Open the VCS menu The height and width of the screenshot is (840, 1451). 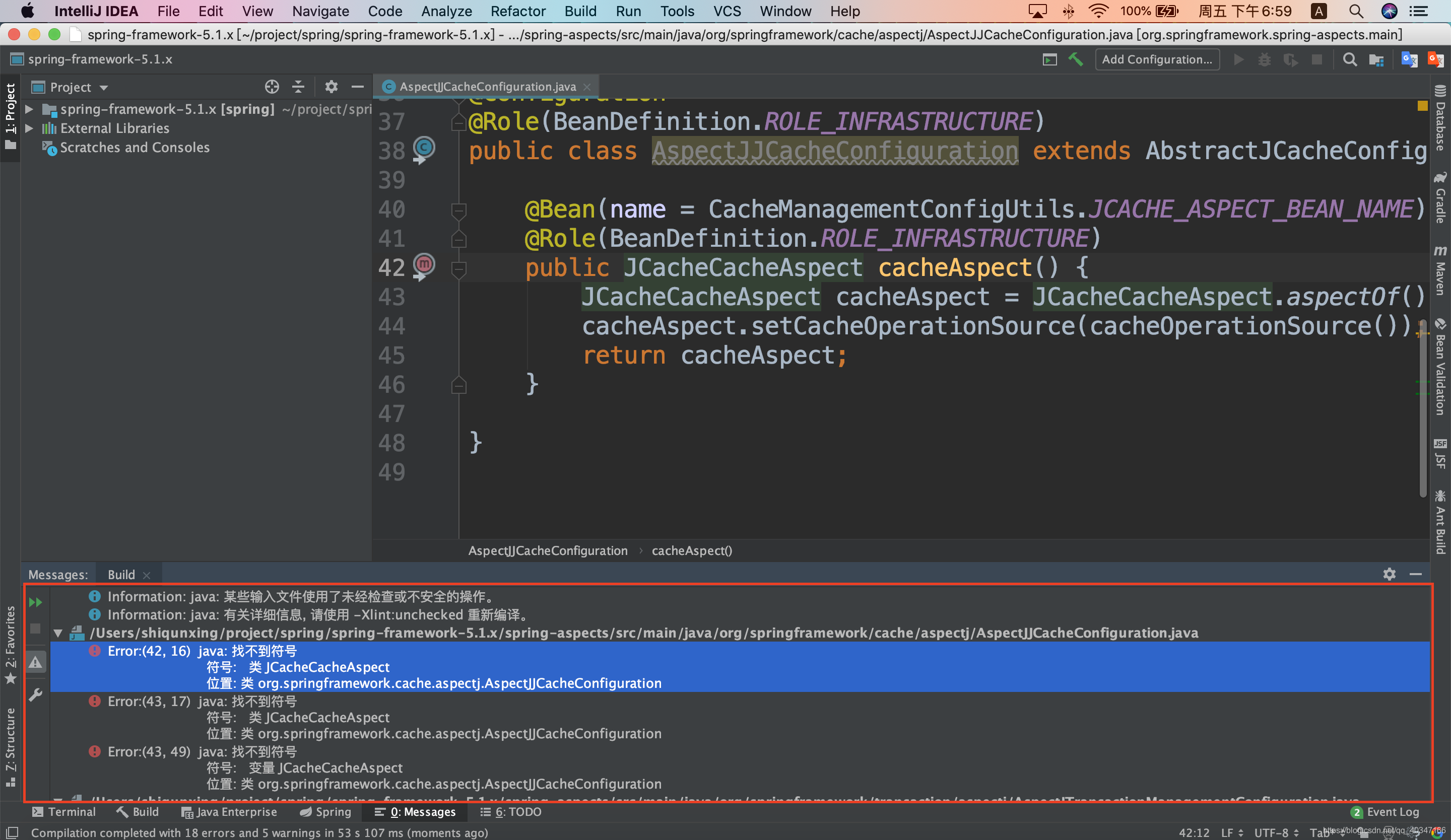[727, 11]
